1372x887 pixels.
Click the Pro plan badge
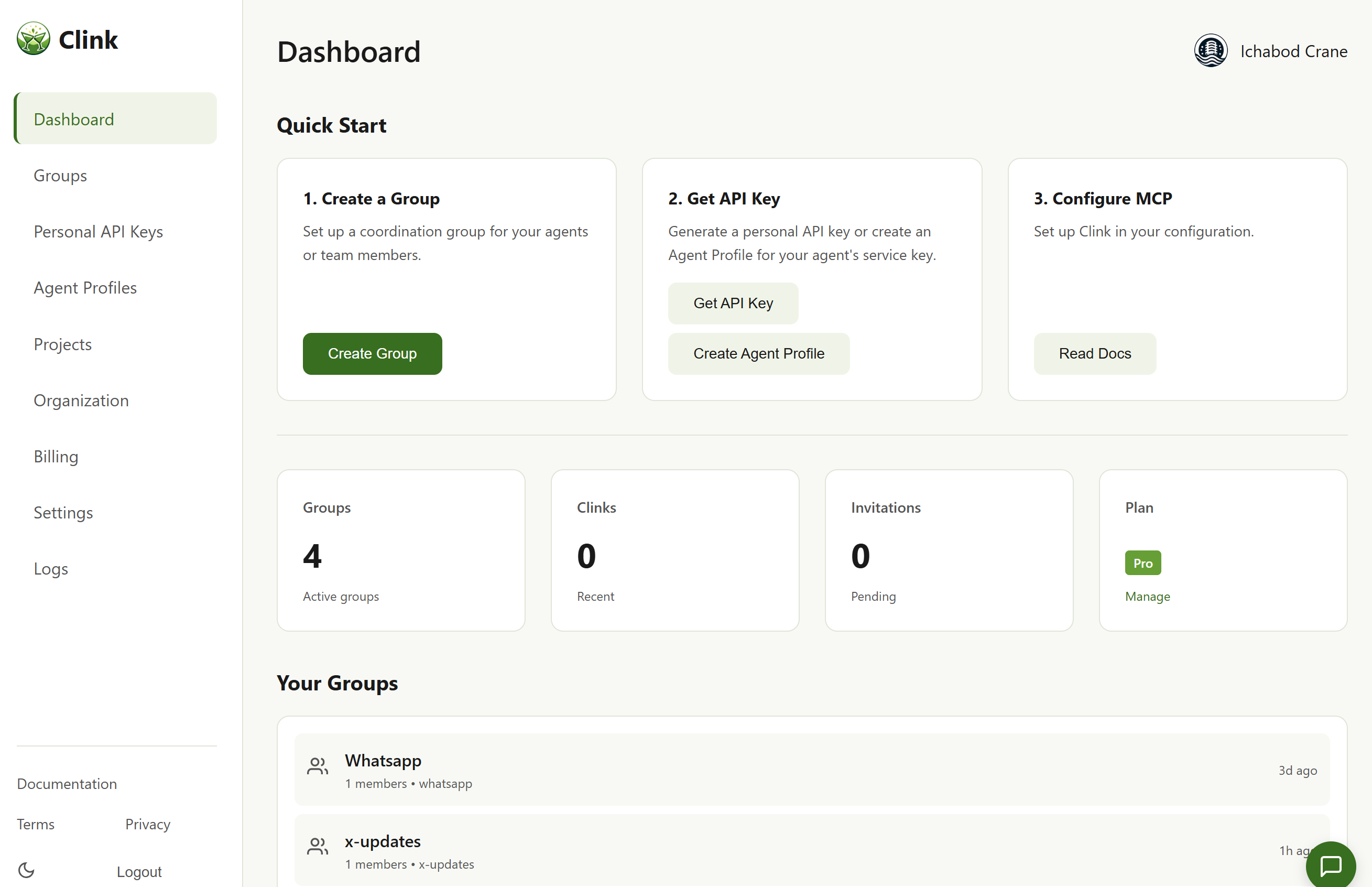pyautogui.click(x=1142, y=563)
